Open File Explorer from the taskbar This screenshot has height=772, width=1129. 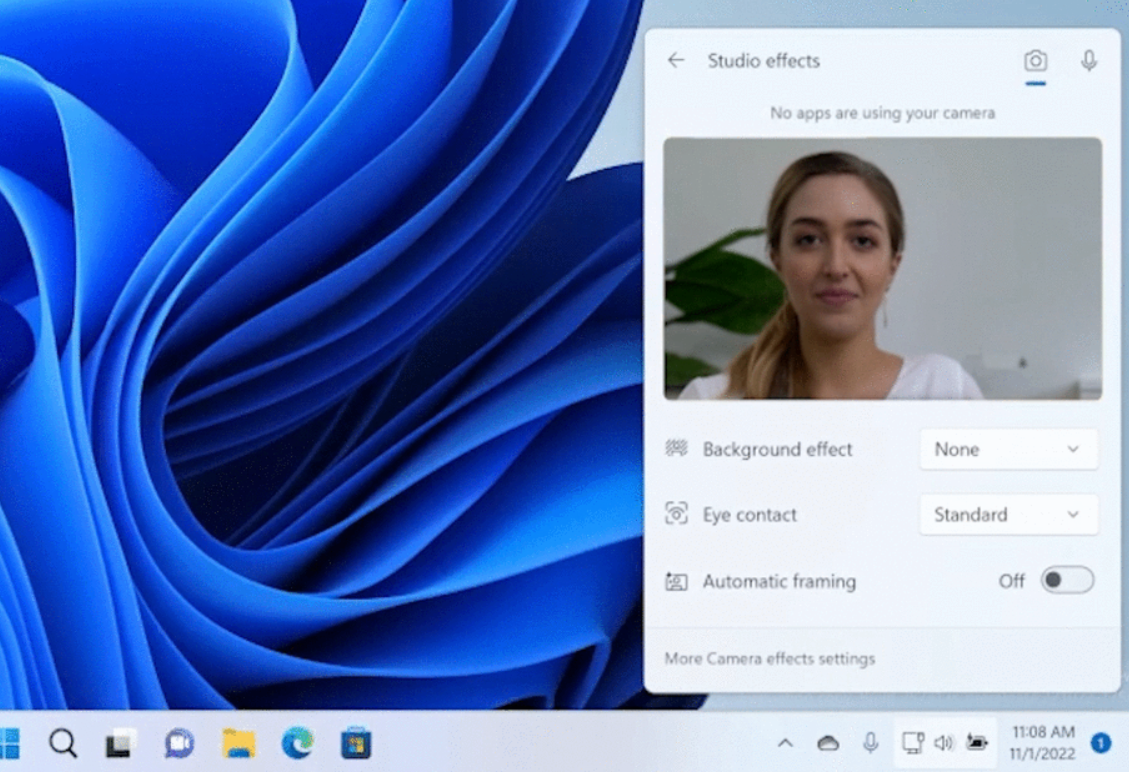[238, 743]
